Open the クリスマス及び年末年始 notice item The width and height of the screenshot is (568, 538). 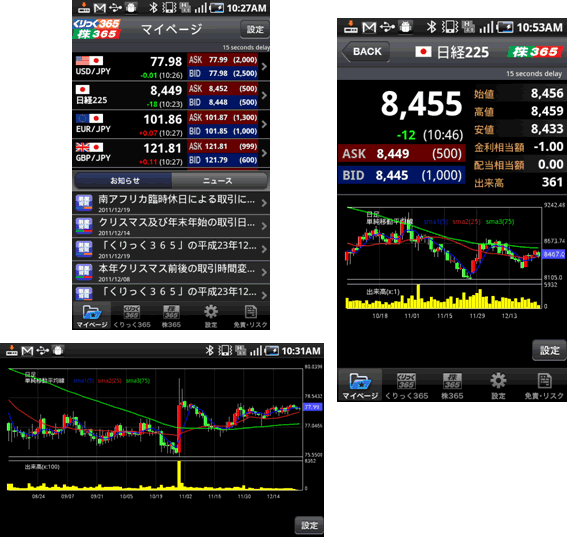click(171, 226)
